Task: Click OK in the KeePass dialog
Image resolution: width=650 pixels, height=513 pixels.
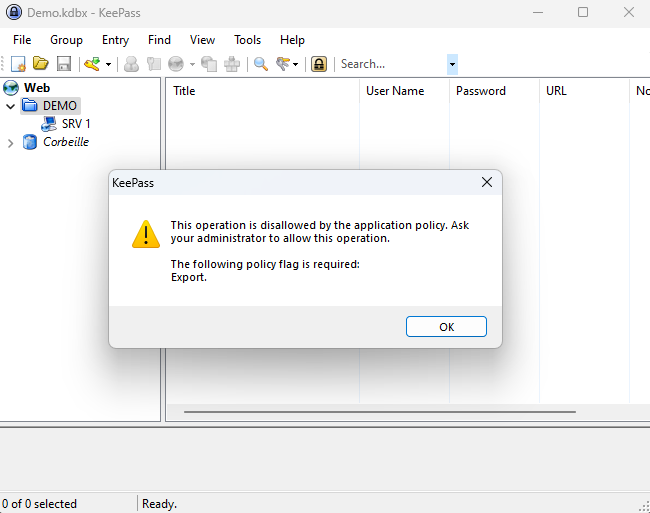Action: (446, 327)
